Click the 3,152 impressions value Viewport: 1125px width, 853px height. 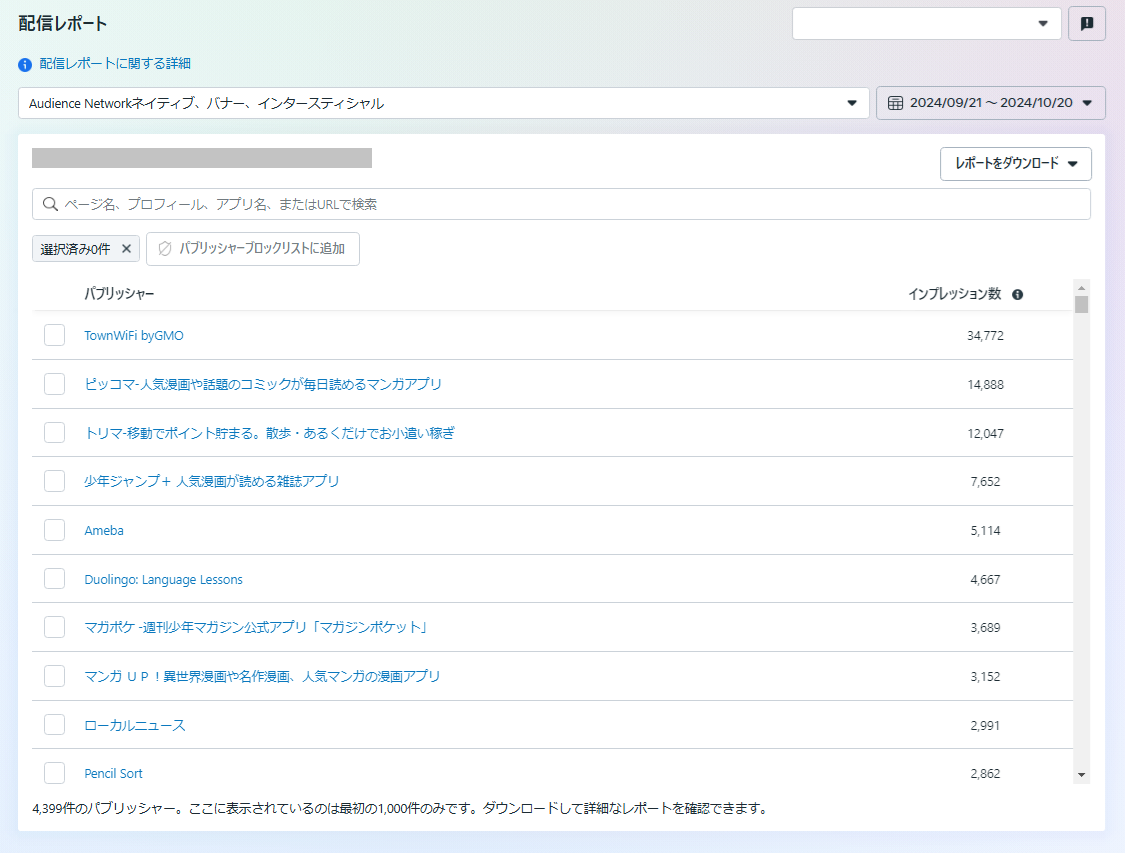click(x=985, y=677)
